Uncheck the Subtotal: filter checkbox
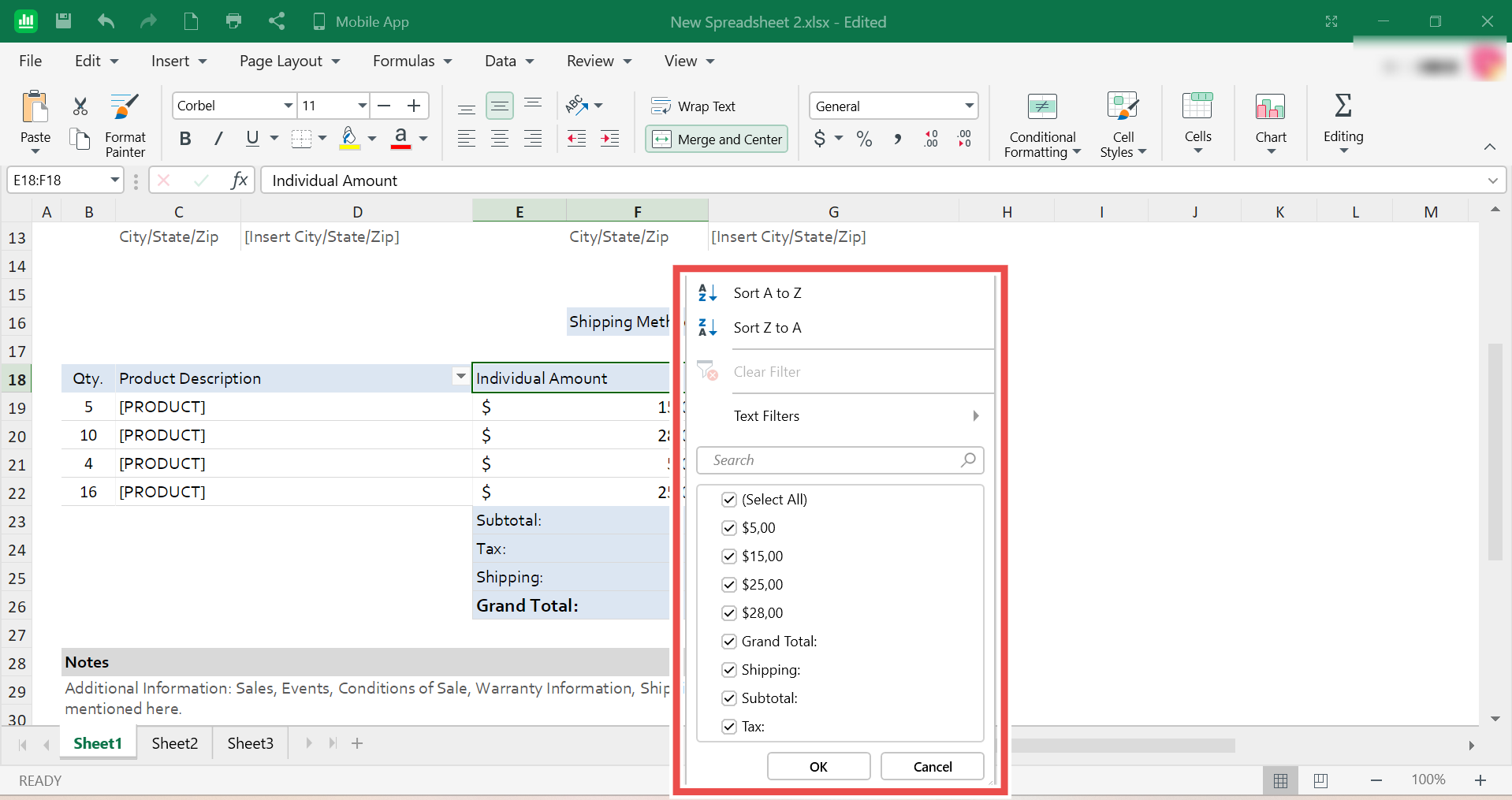This screenshot has height=800, width=1512. tap(729, 698)
